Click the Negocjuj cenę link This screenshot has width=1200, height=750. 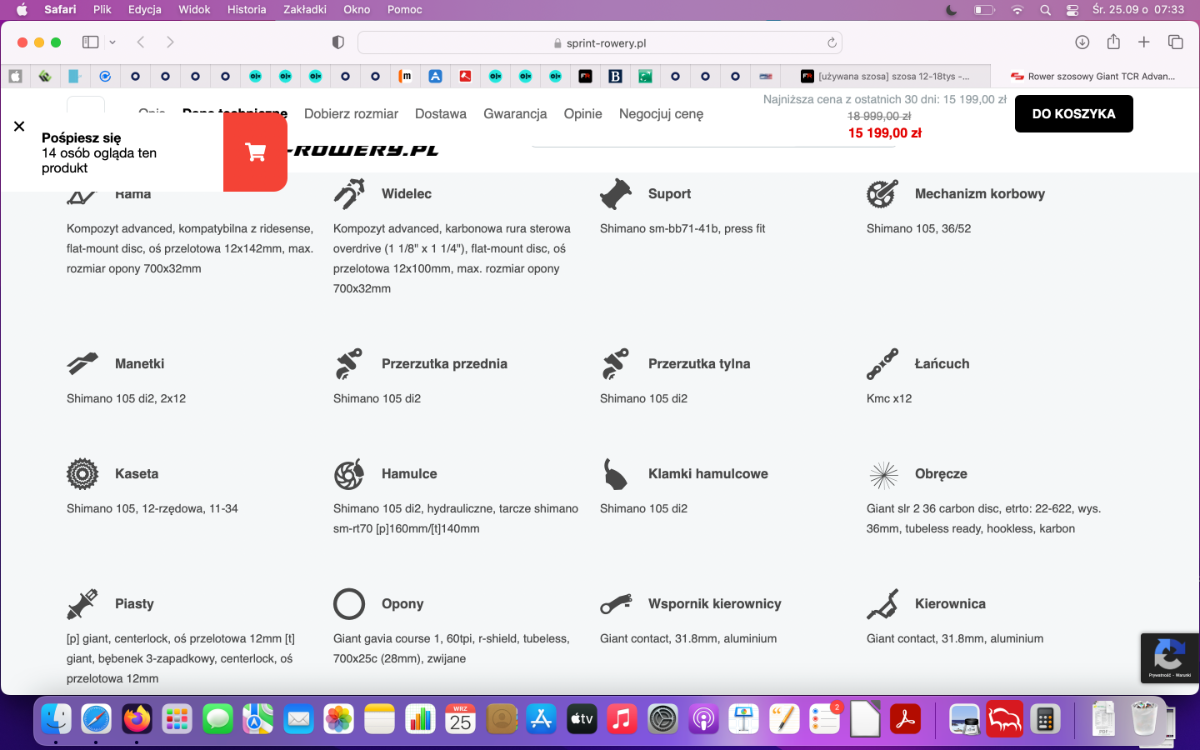pyautogui.click(x=661, y=114)
